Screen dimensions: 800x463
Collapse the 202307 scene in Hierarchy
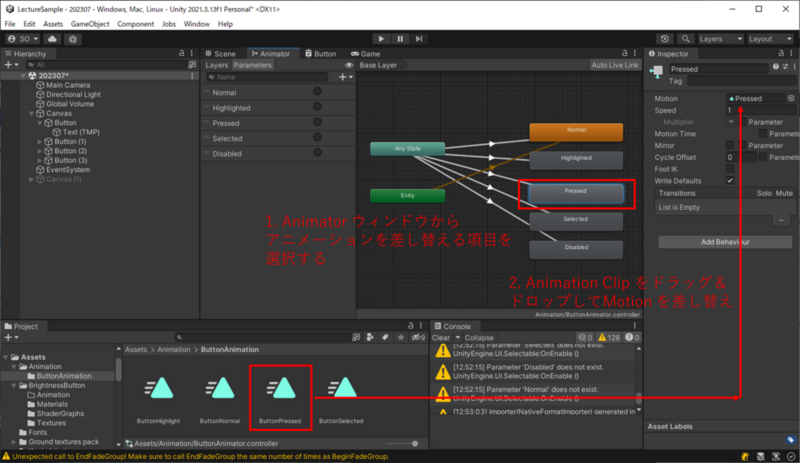pos(23,76)
